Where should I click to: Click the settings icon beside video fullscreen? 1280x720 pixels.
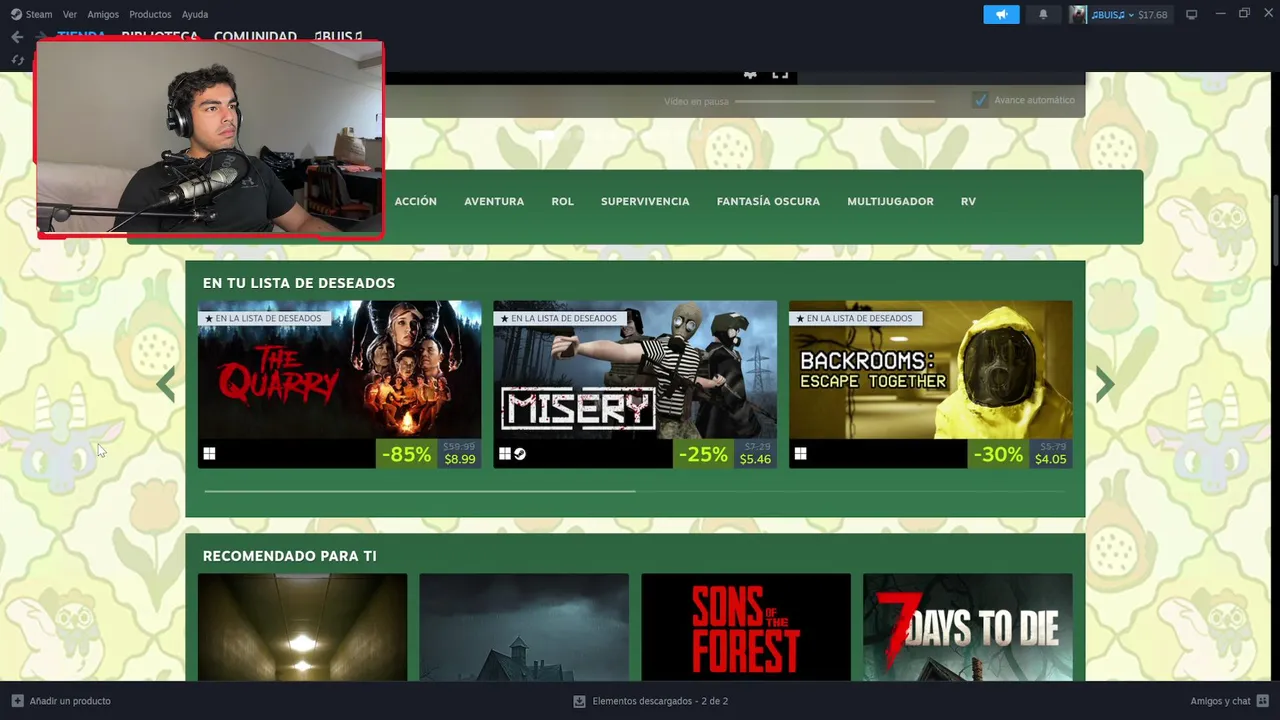[750, 74]
